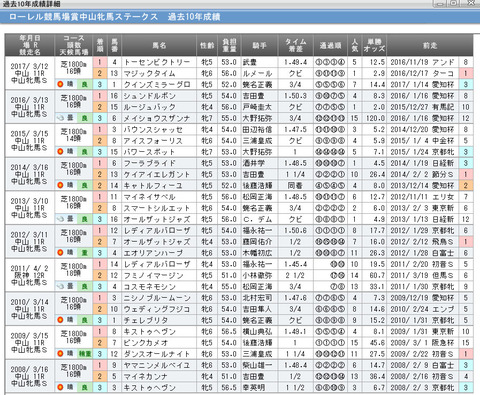Click jockey name 横山典弘
The height and width of the screenshot is (395, 480).
(x=257, y=332)
